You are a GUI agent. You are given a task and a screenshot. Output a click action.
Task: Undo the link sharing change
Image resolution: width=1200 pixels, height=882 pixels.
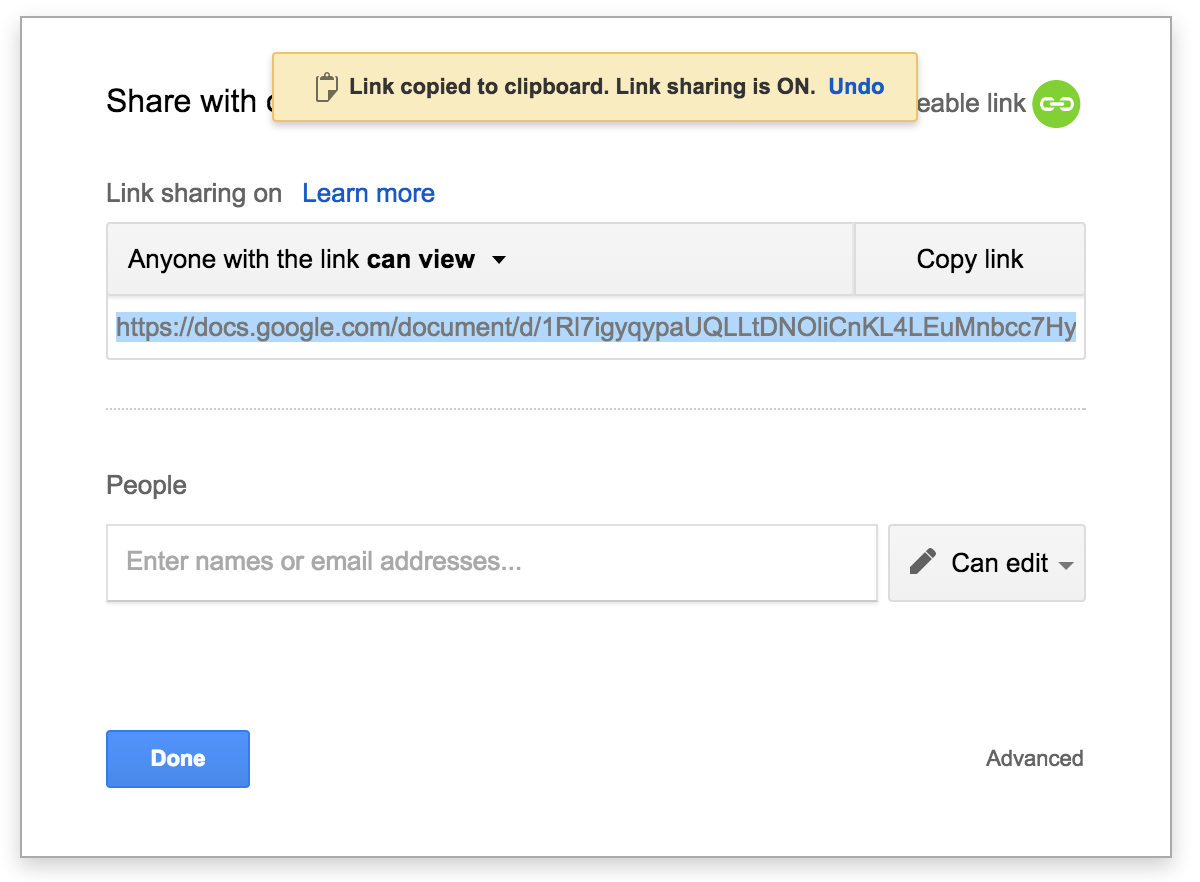tap(856, 86)
